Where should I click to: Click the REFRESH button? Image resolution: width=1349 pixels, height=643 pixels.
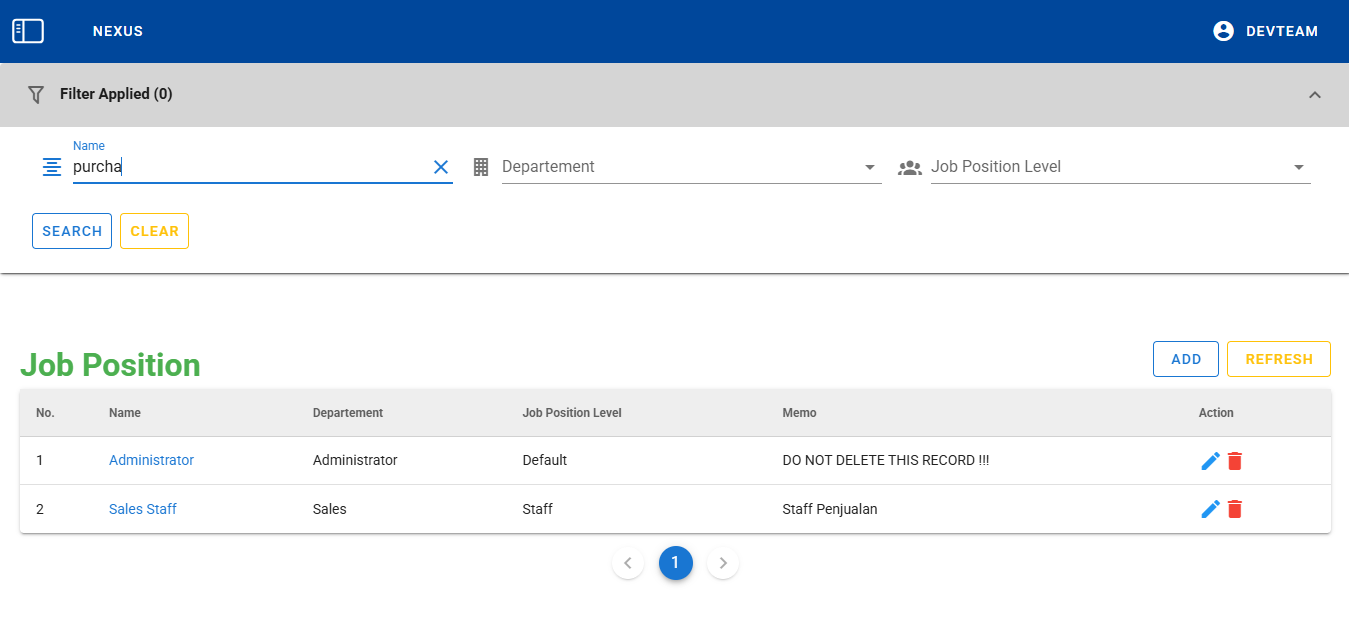tap(1278, 359)
